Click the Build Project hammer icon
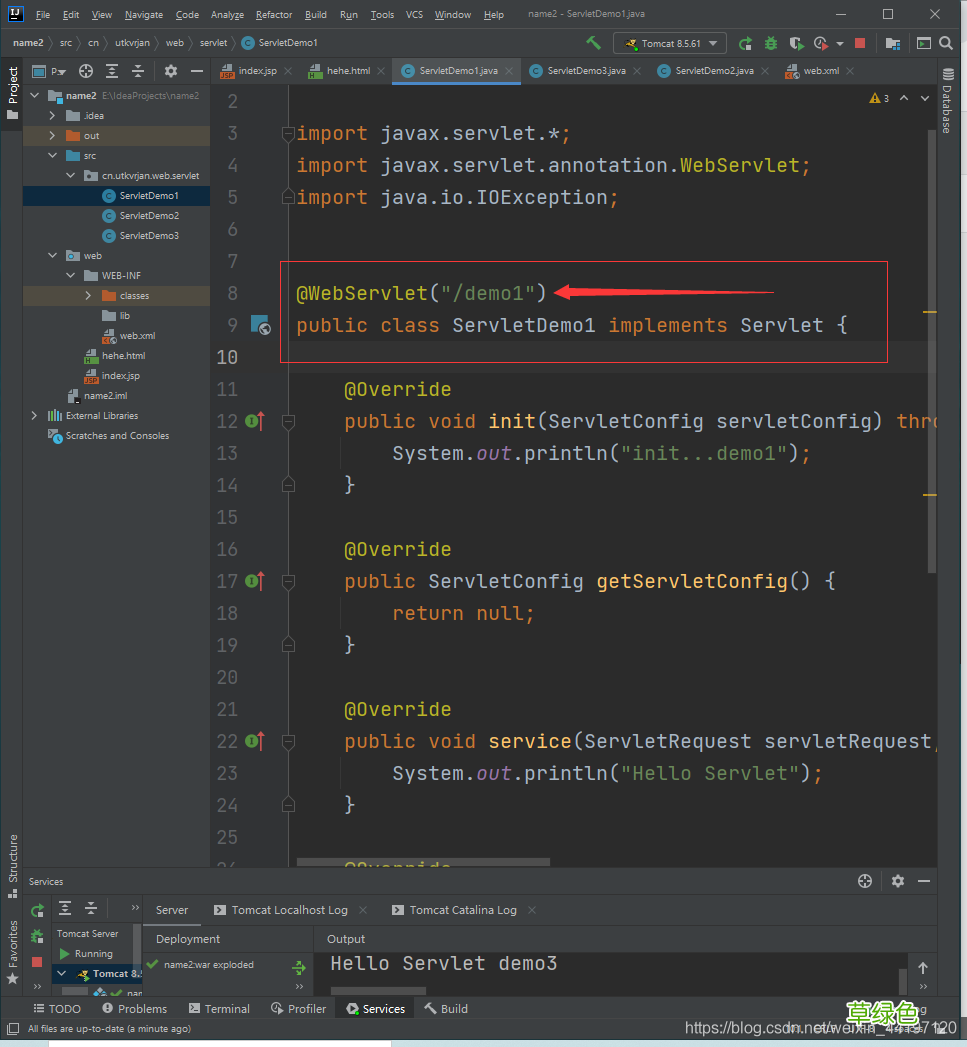 tap(594, 43)
